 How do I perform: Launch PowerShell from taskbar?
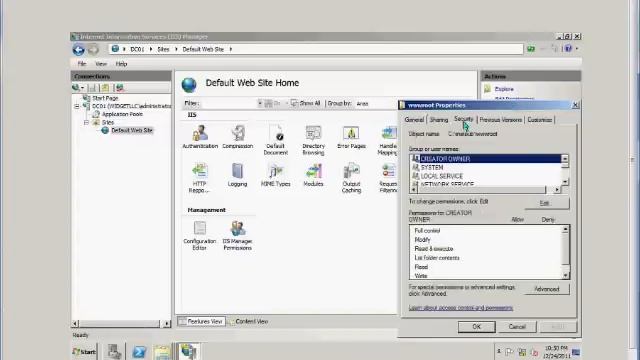coord(139,351)
